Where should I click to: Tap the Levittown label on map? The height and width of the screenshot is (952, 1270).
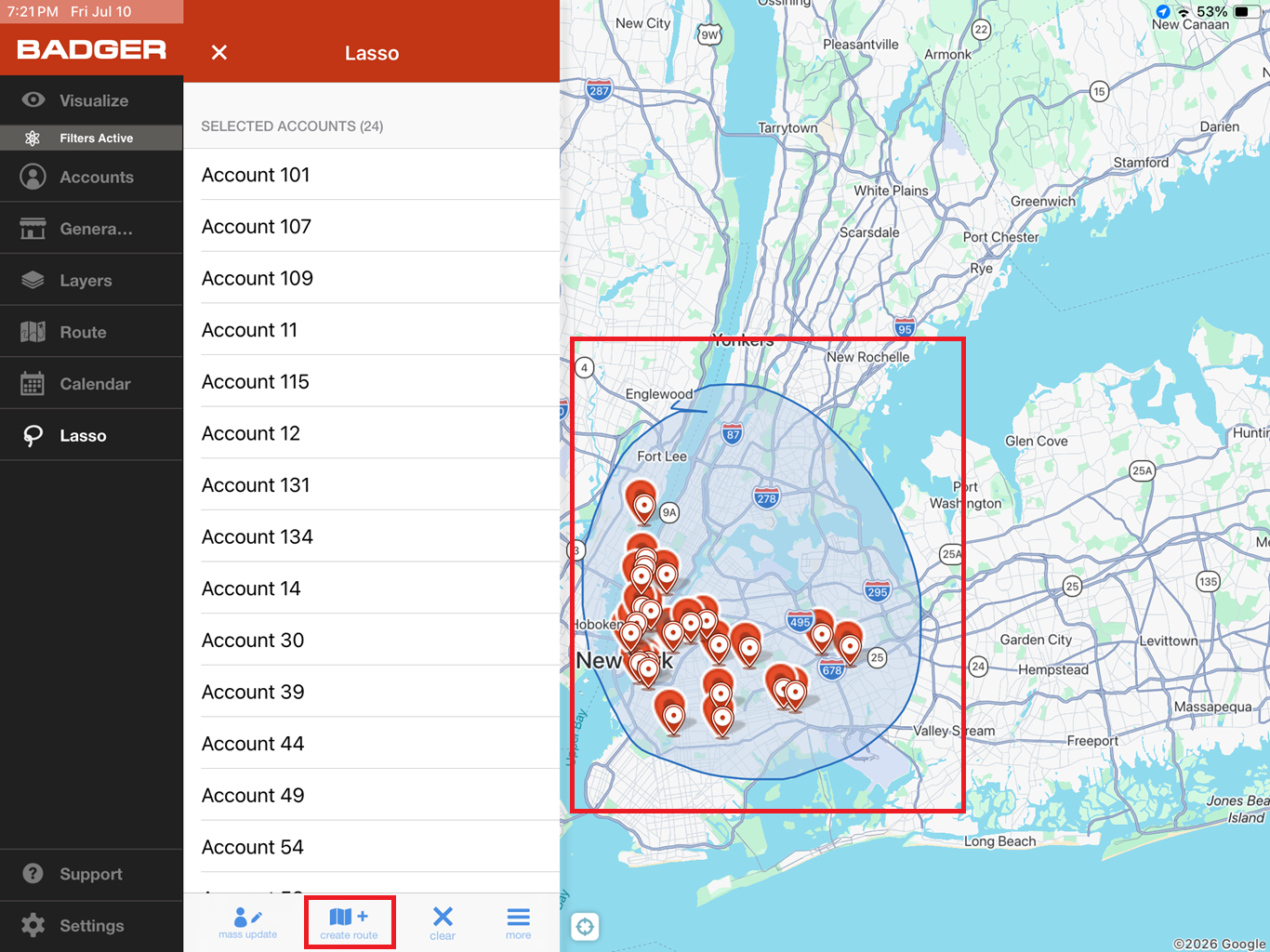(1169, 641)
